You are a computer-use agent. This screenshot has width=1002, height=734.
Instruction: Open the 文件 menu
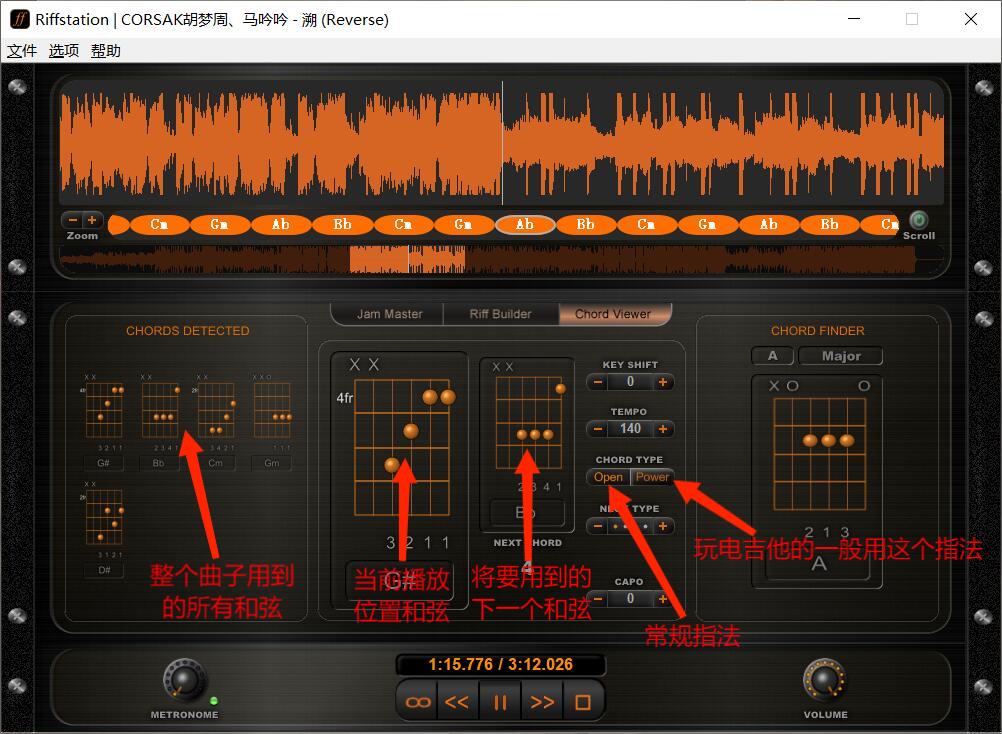(x=22, y=51)
